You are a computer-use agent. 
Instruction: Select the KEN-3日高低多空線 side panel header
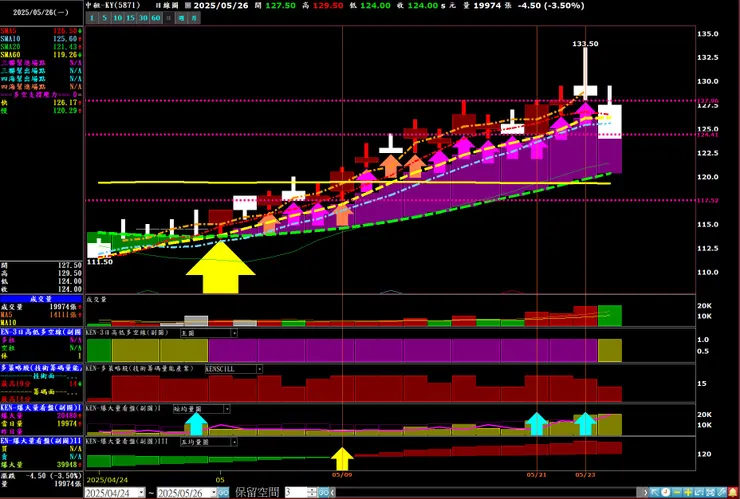tap(41, 332)
